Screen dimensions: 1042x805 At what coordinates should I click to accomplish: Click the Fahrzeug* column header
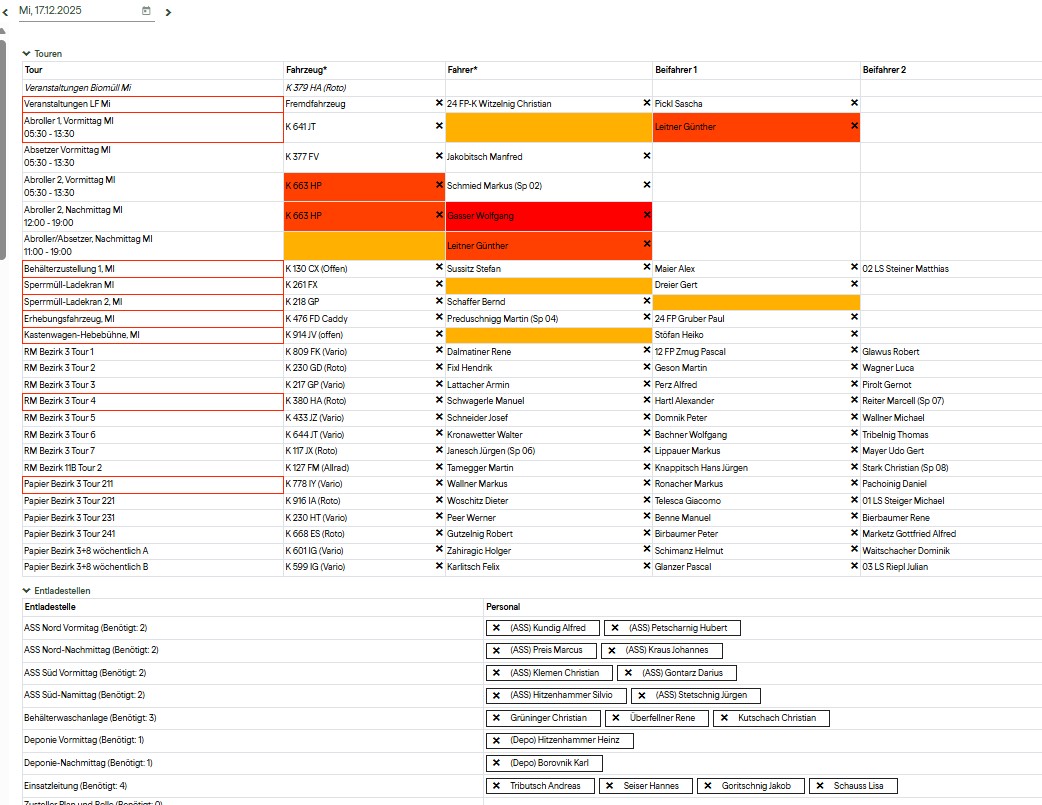306,70
